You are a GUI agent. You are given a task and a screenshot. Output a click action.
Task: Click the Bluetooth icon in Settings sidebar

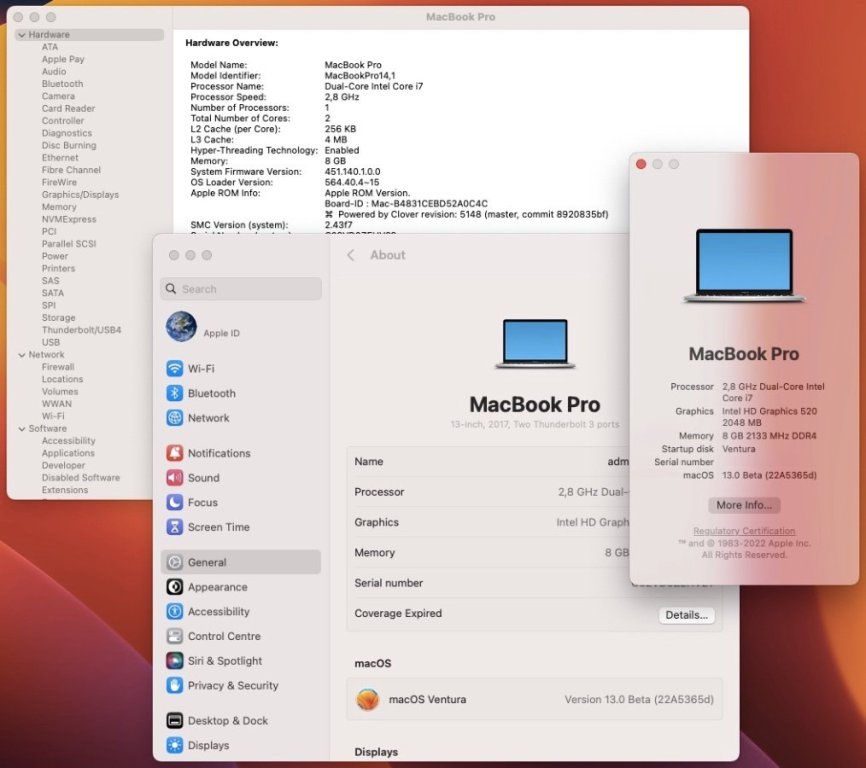coord(175,393)
